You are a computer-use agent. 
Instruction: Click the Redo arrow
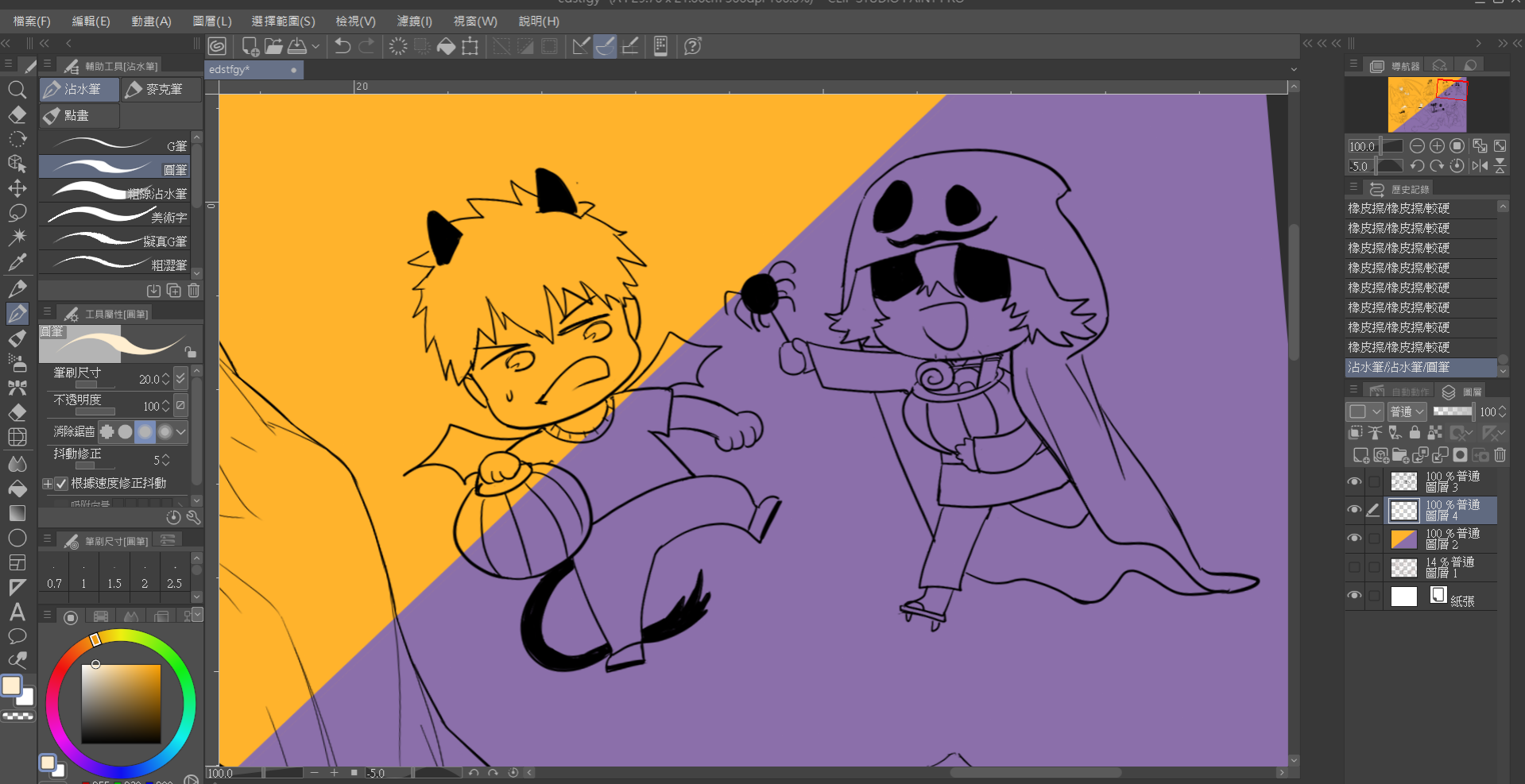tap(366, 46)
